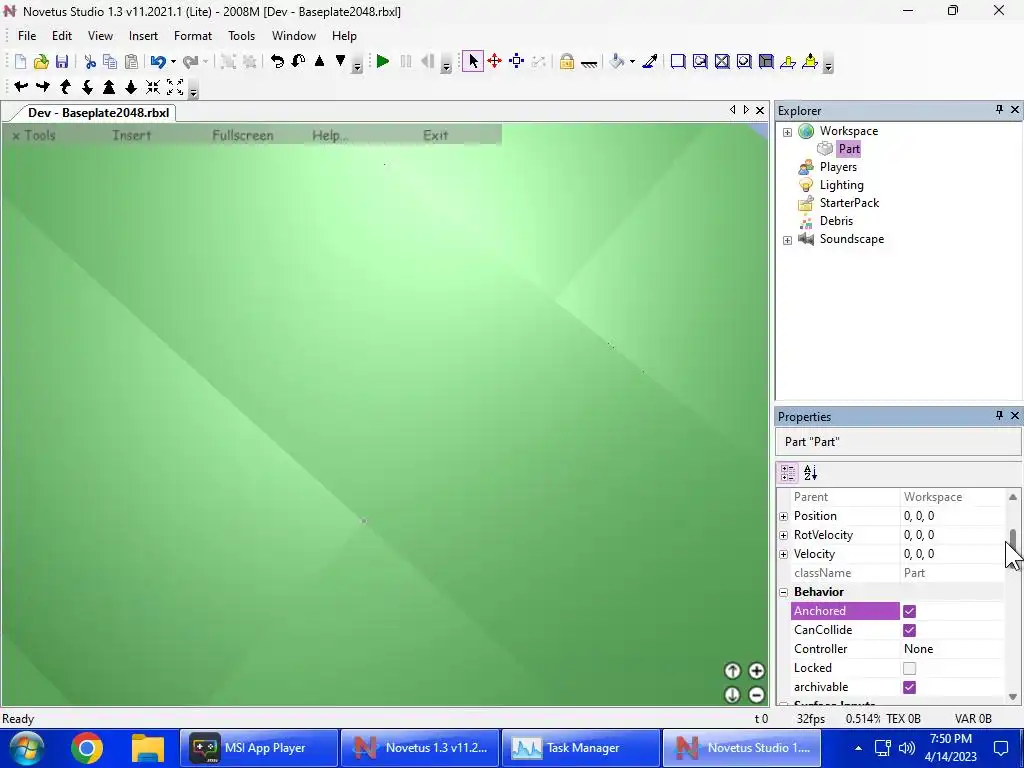
Task: Check the Locked property checkbox
Action: (x=909, y=668)
